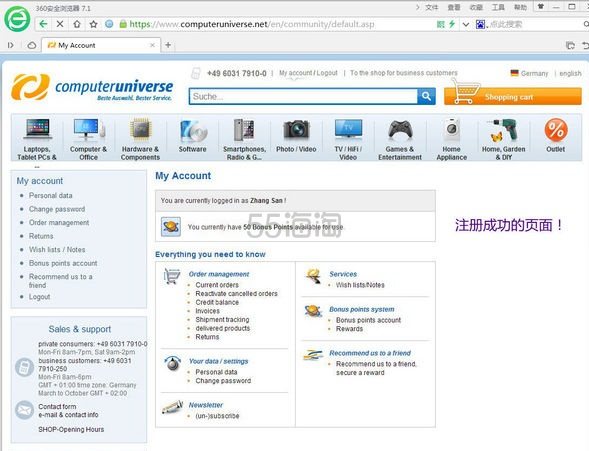Open Software category
589x451 pixels.
point(192,136)
